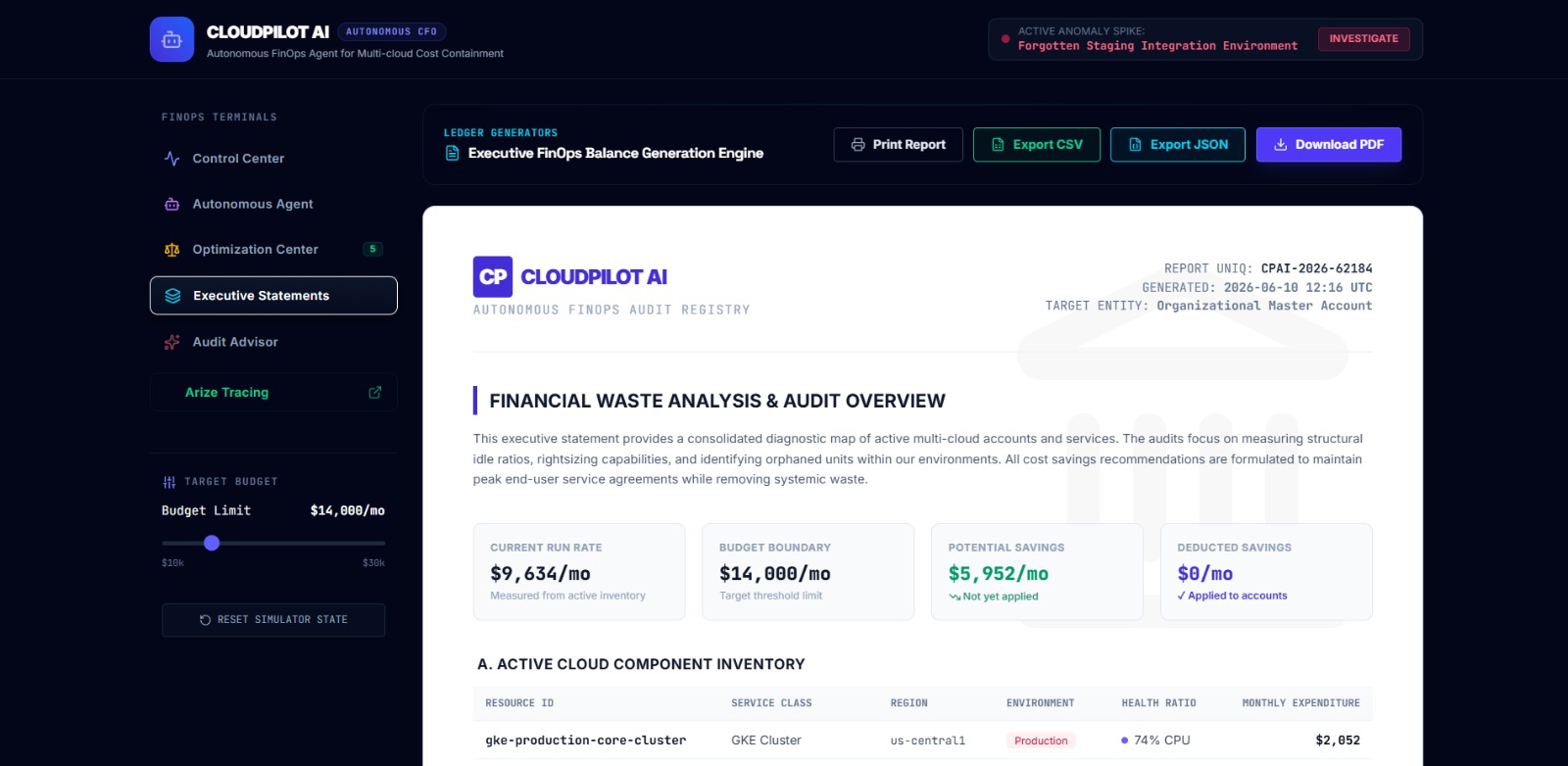Click the CP logo in the report header

pos(493,277)
